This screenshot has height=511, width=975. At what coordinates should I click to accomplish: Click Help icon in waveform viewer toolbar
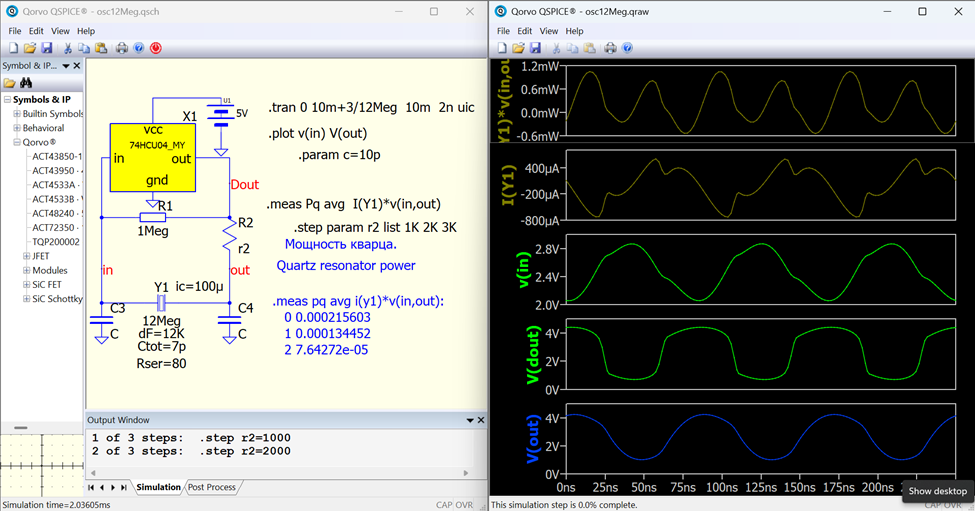[627, 48]
